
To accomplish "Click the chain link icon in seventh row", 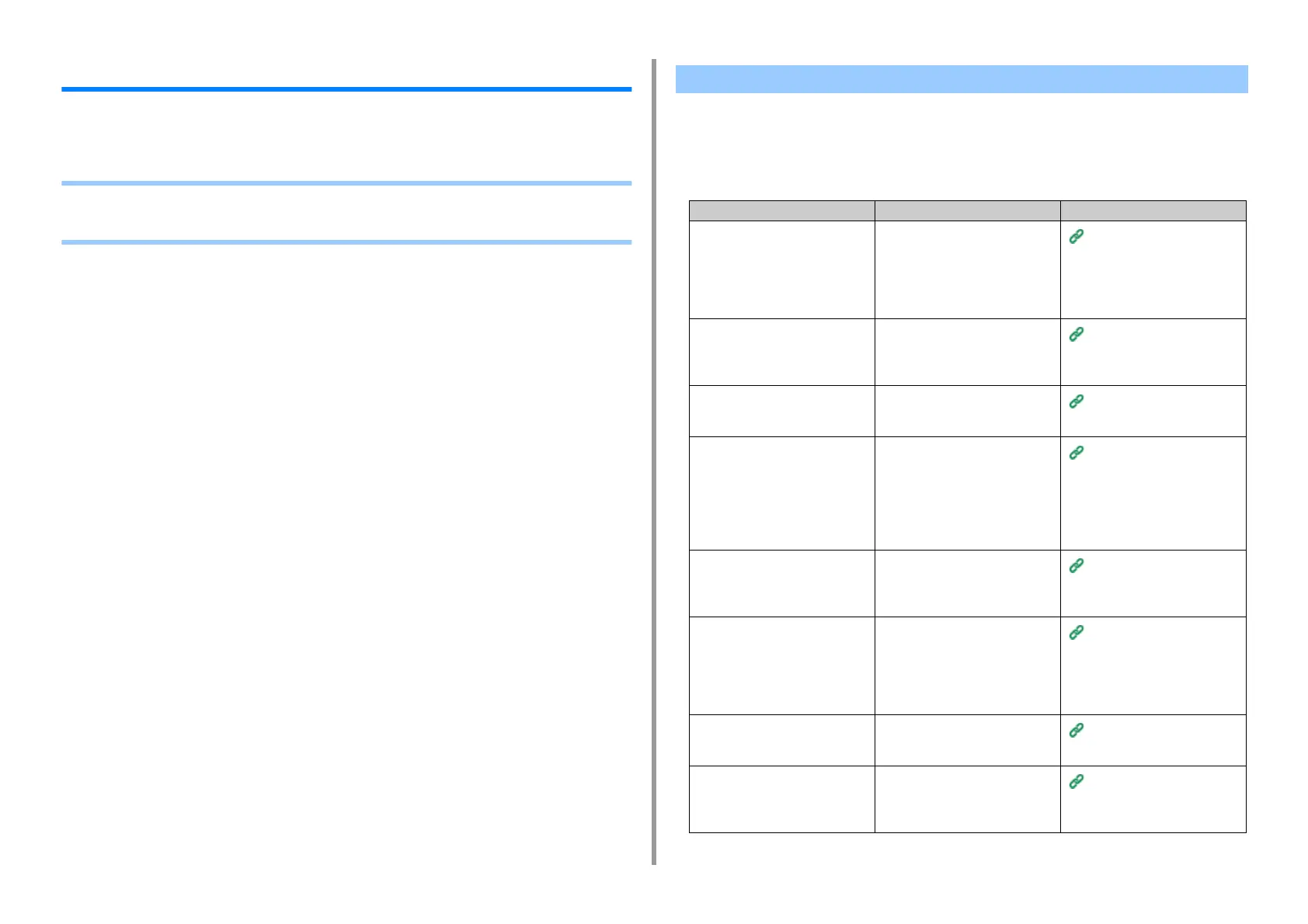I will coord(1076,731).
